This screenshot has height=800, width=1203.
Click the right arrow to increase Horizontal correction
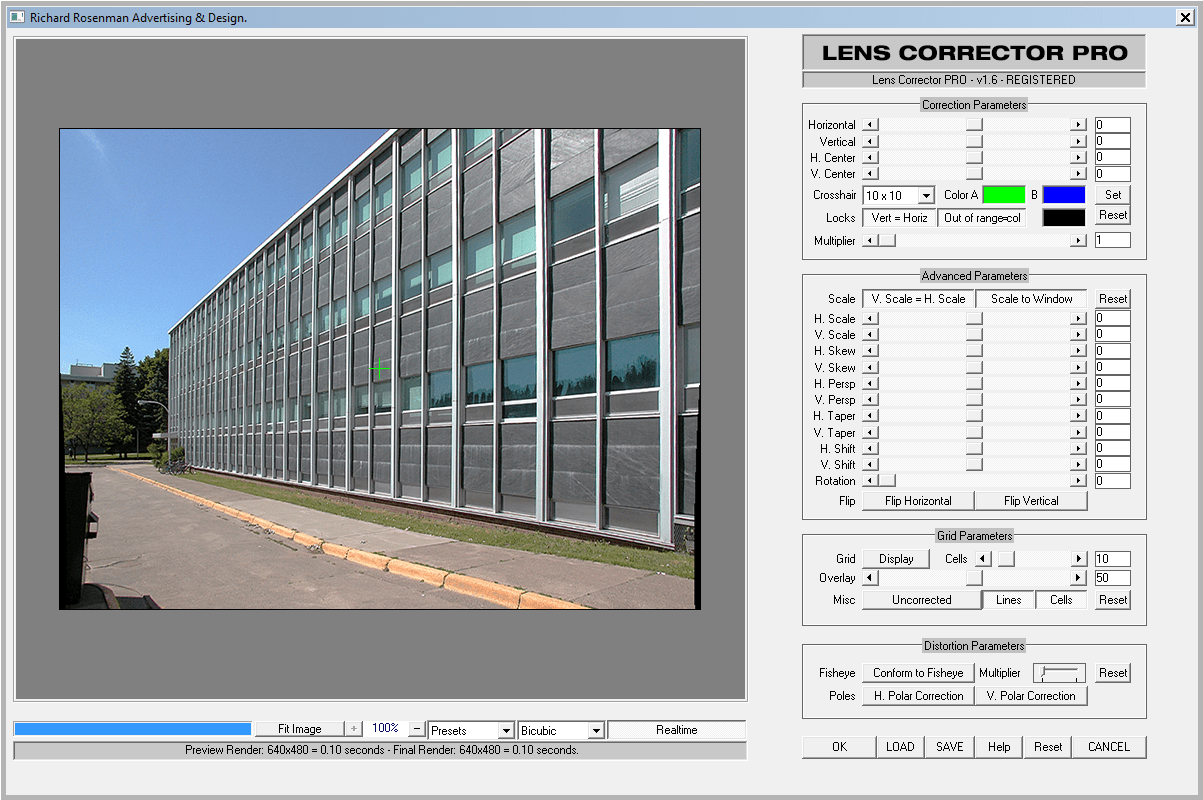click(1078, 124)
